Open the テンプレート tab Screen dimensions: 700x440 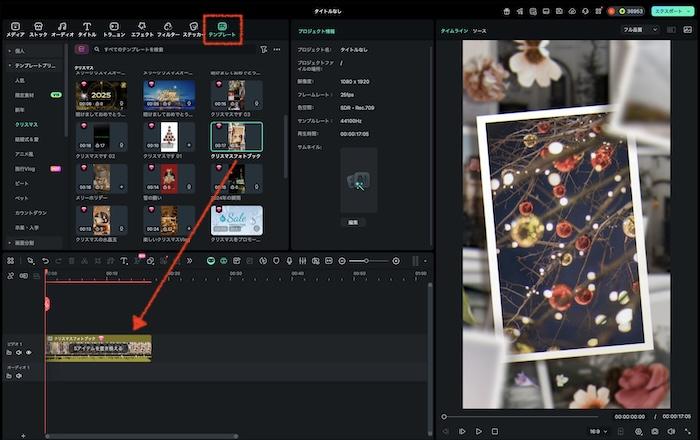coord(222,29)
